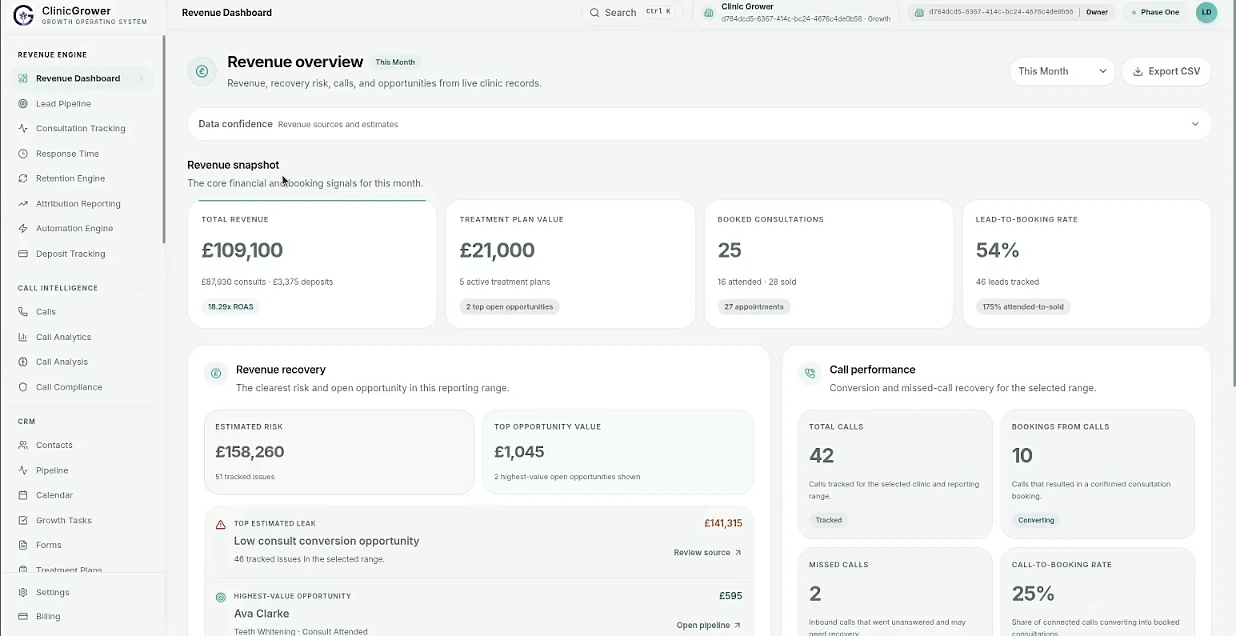Click the Calendar sidebar icon
The height and width of the screenshot is (636, 1236).
tap(24, 495)
